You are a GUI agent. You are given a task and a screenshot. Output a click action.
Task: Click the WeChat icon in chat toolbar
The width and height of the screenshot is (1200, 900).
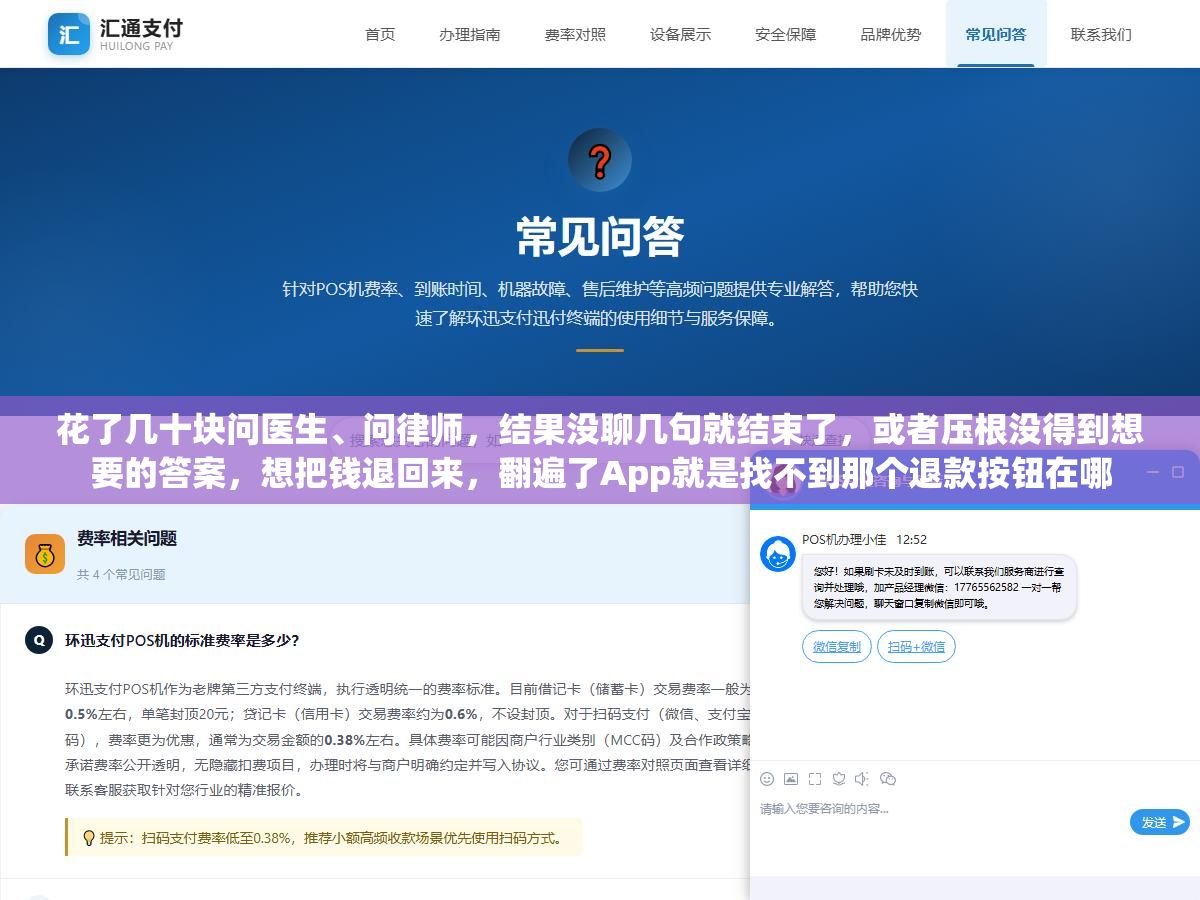coord(888,779)
